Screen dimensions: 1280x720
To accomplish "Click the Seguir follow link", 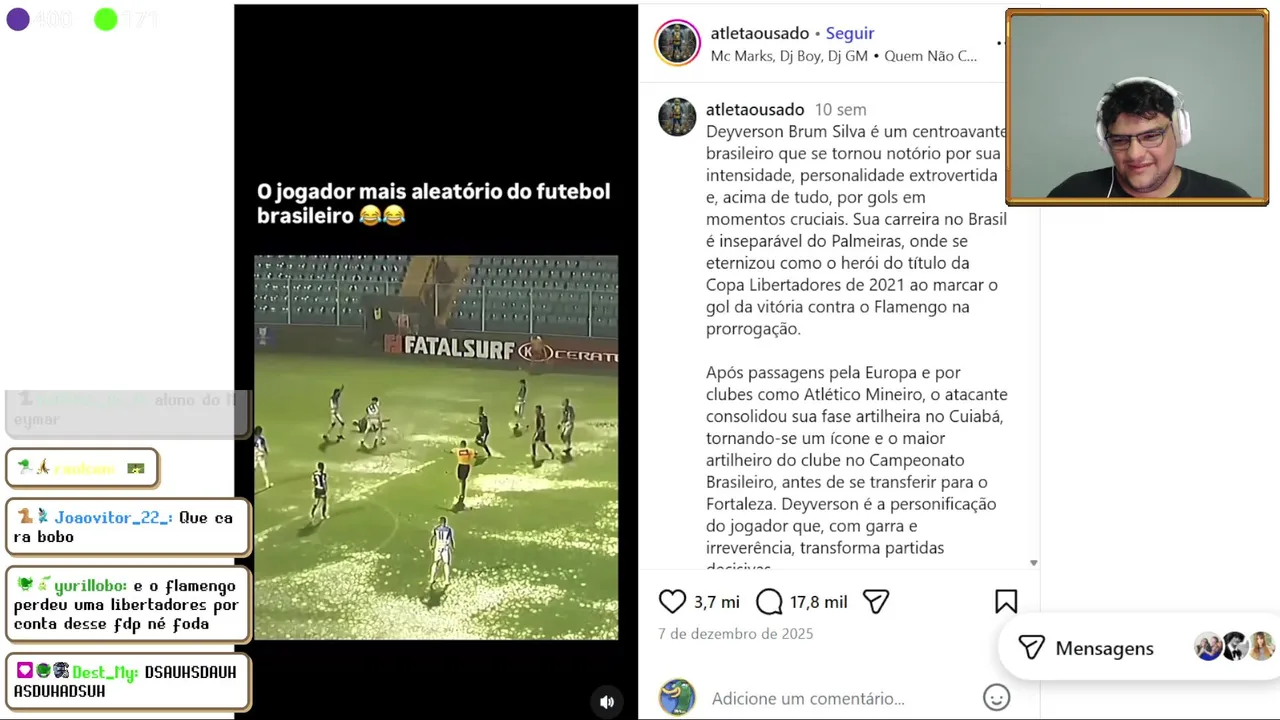I will click(x=850, y=33).
